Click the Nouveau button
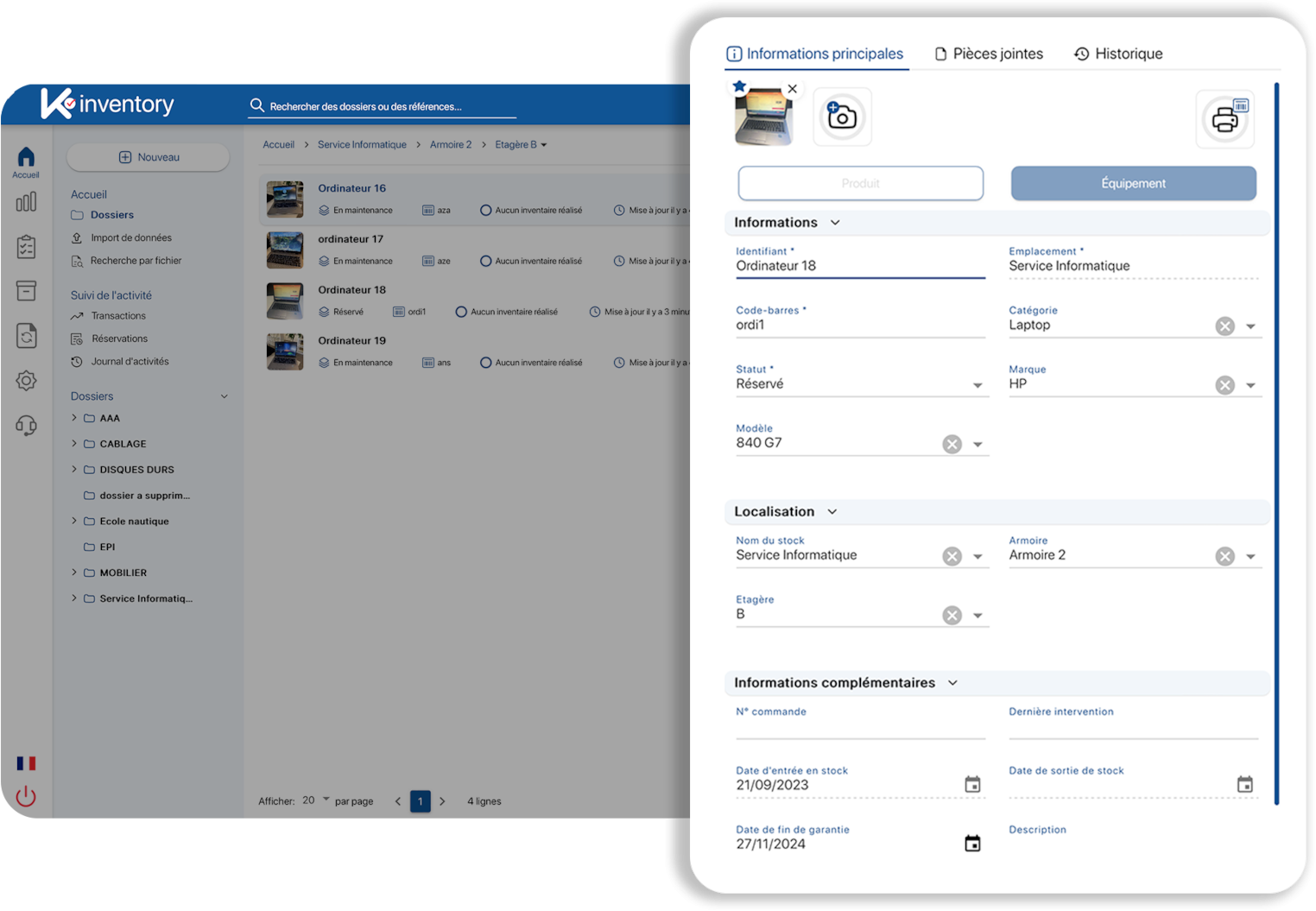 (x=149, y=157)
